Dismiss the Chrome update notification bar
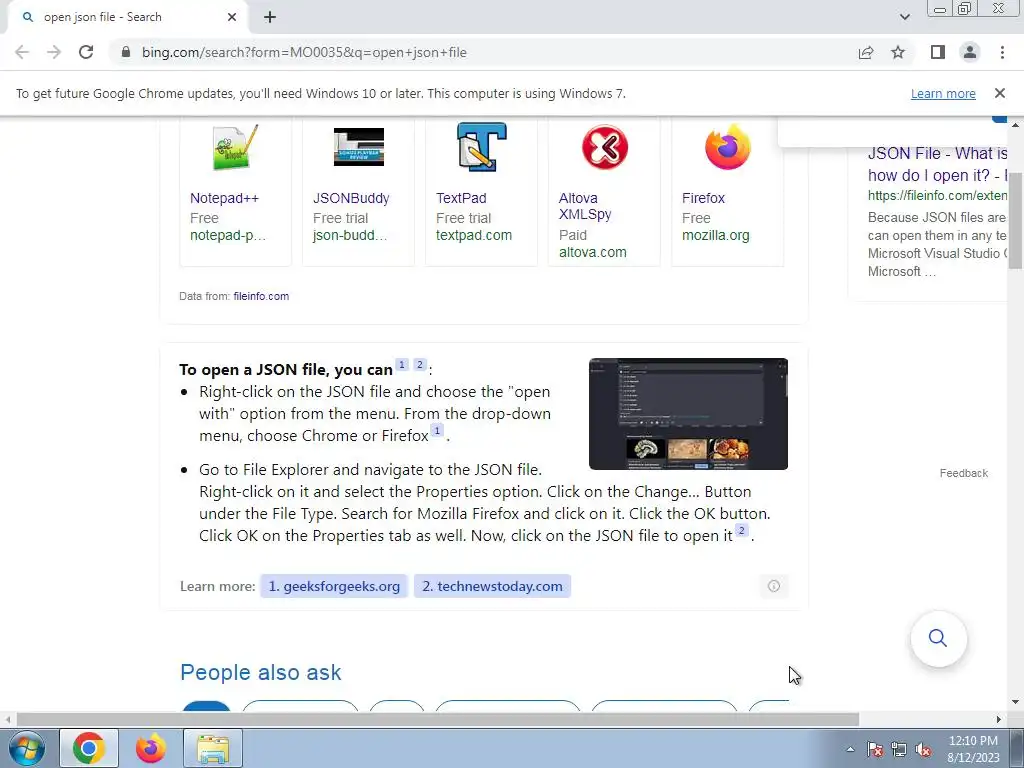1024x768 pixels. (1000, 93)
